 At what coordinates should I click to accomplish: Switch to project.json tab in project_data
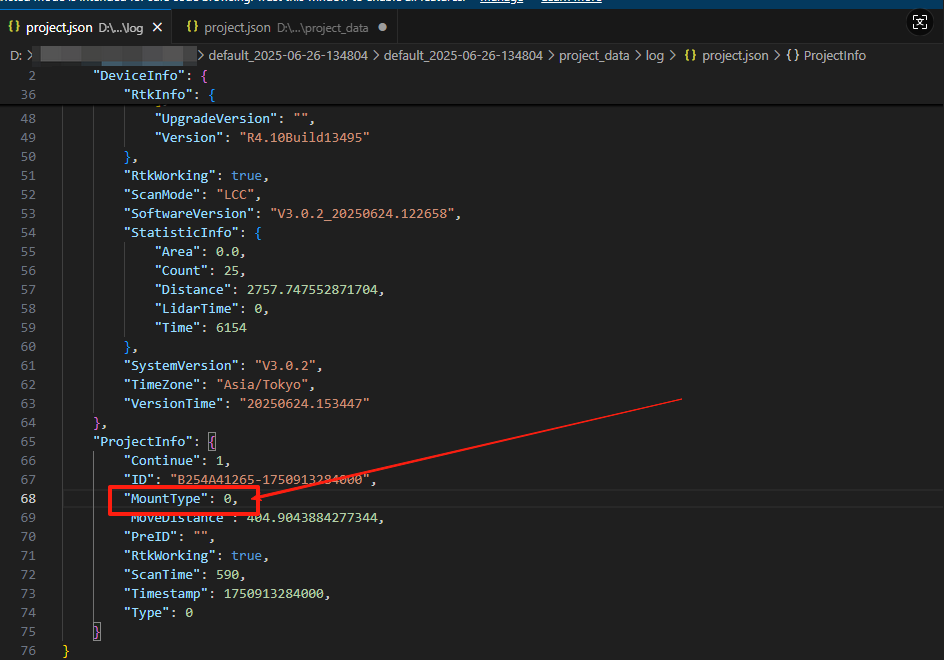click(x=286, y=27)
